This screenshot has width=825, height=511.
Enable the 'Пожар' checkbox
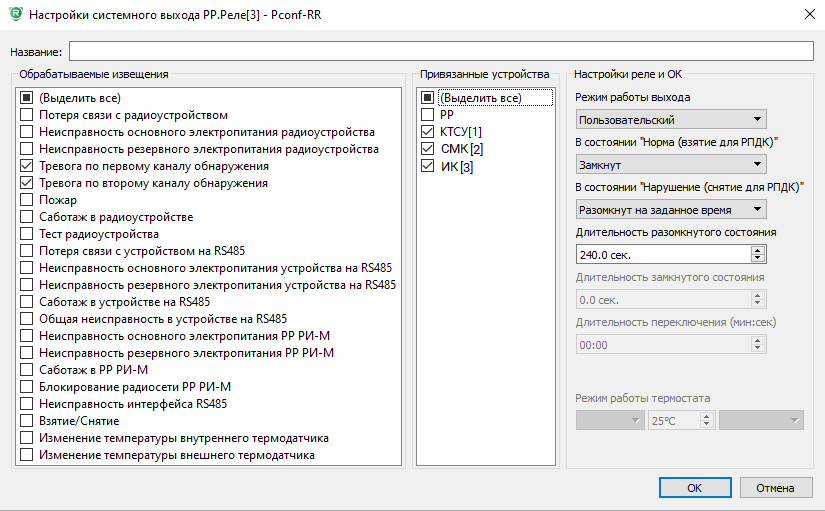pos(27,200)
